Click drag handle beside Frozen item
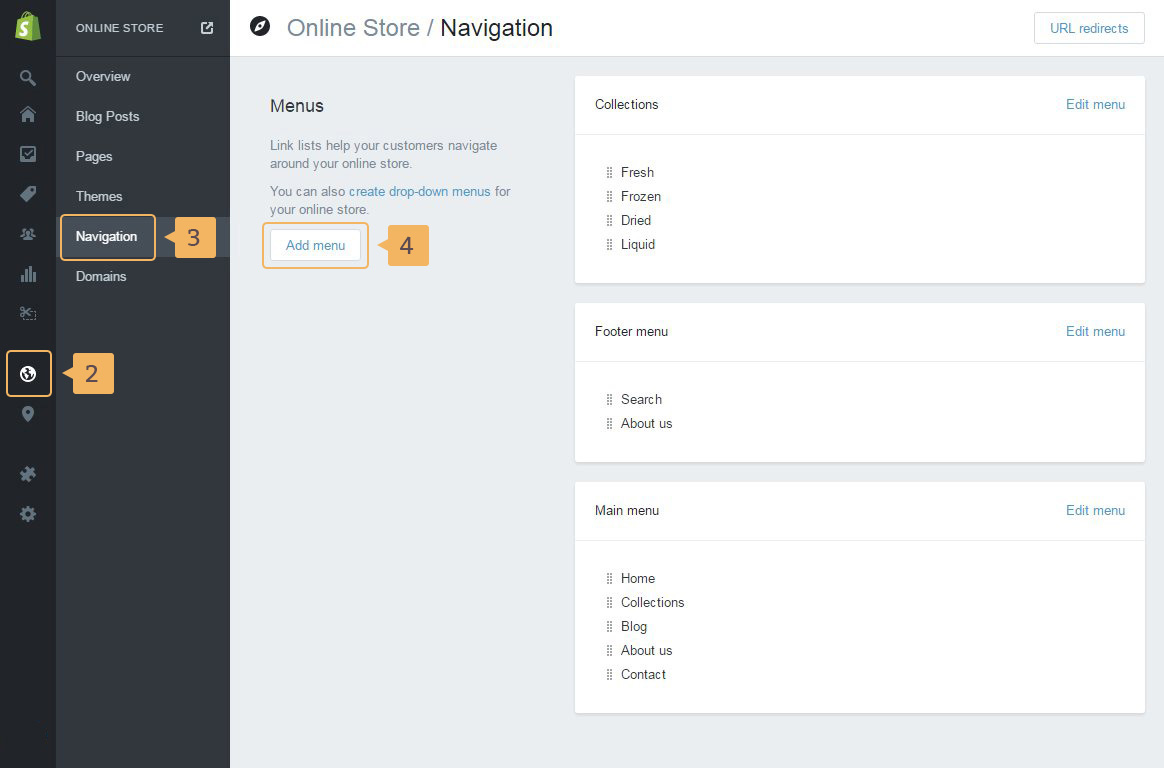 pyautogui.click(x=609, y=196)
